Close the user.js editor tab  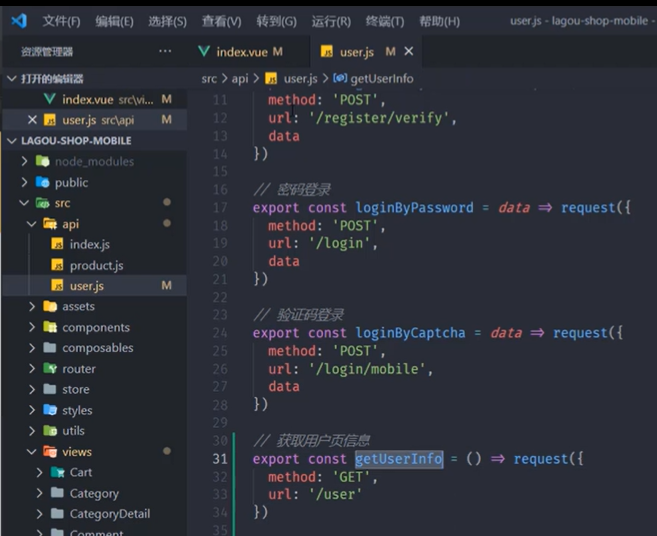point(409,51)
